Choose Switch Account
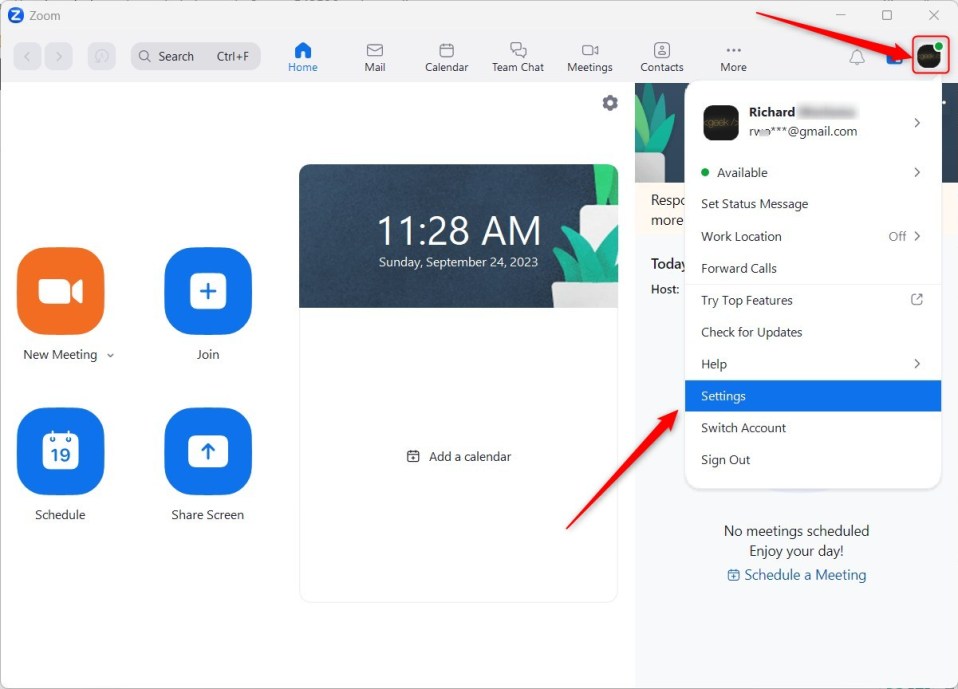958x689 pixels. click(x=813, y=428)
